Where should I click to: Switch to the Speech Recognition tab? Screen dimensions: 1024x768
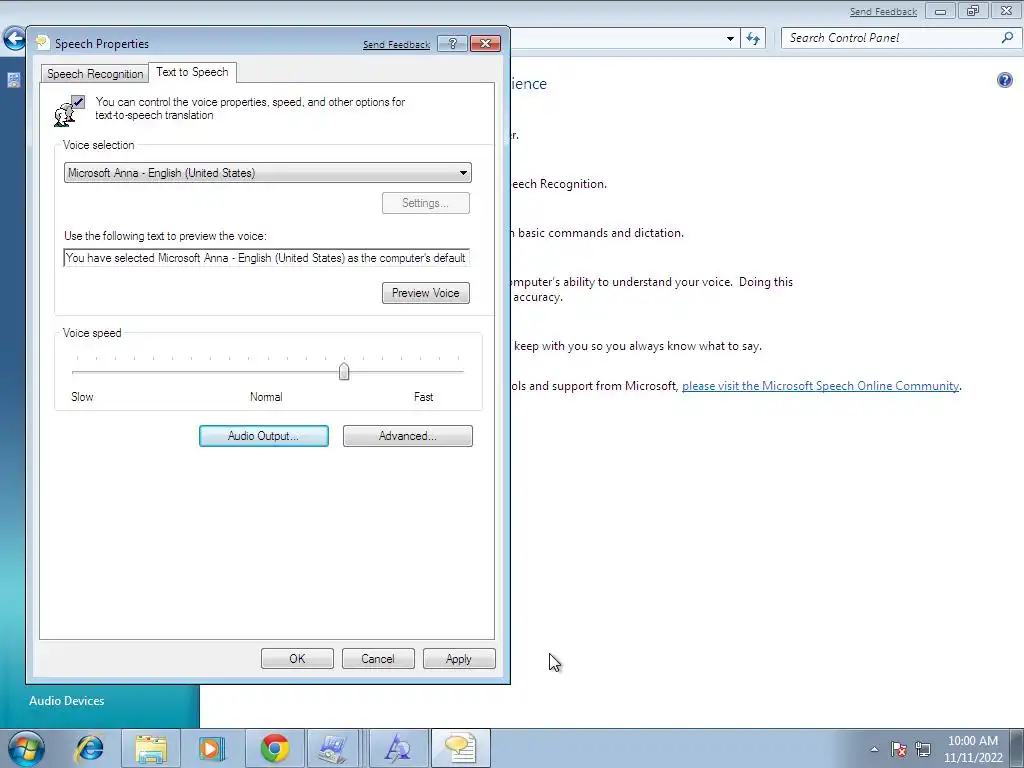[x=95, y=74]
